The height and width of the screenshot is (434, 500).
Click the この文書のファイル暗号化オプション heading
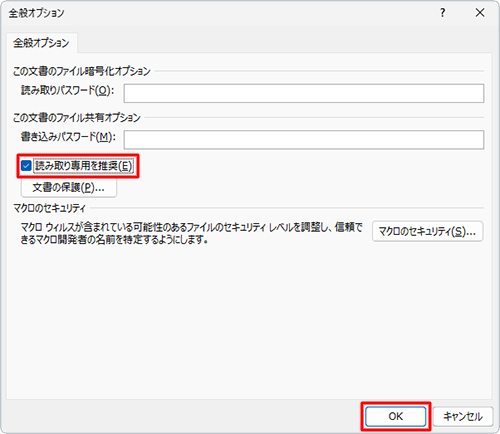[82, 71]
